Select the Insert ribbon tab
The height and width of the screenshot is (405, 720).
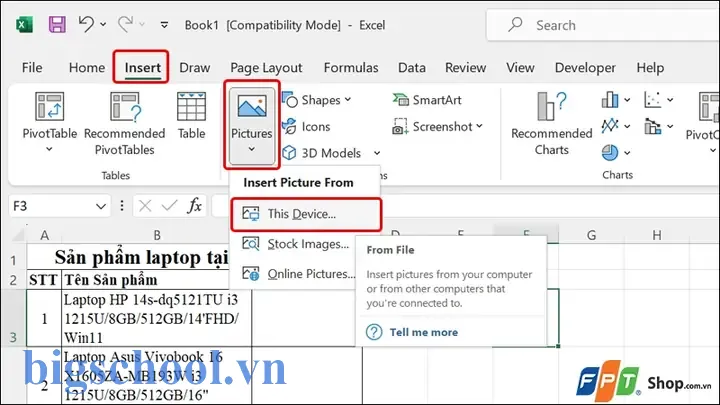tap(142, 68)
